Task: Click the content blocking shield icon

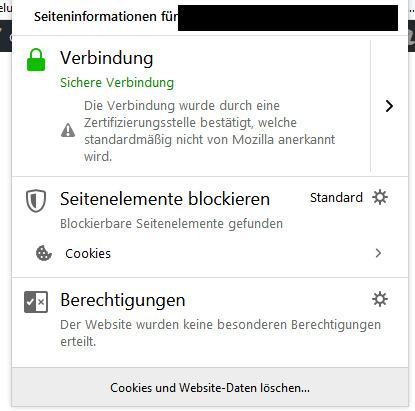Action: [36, 201]
